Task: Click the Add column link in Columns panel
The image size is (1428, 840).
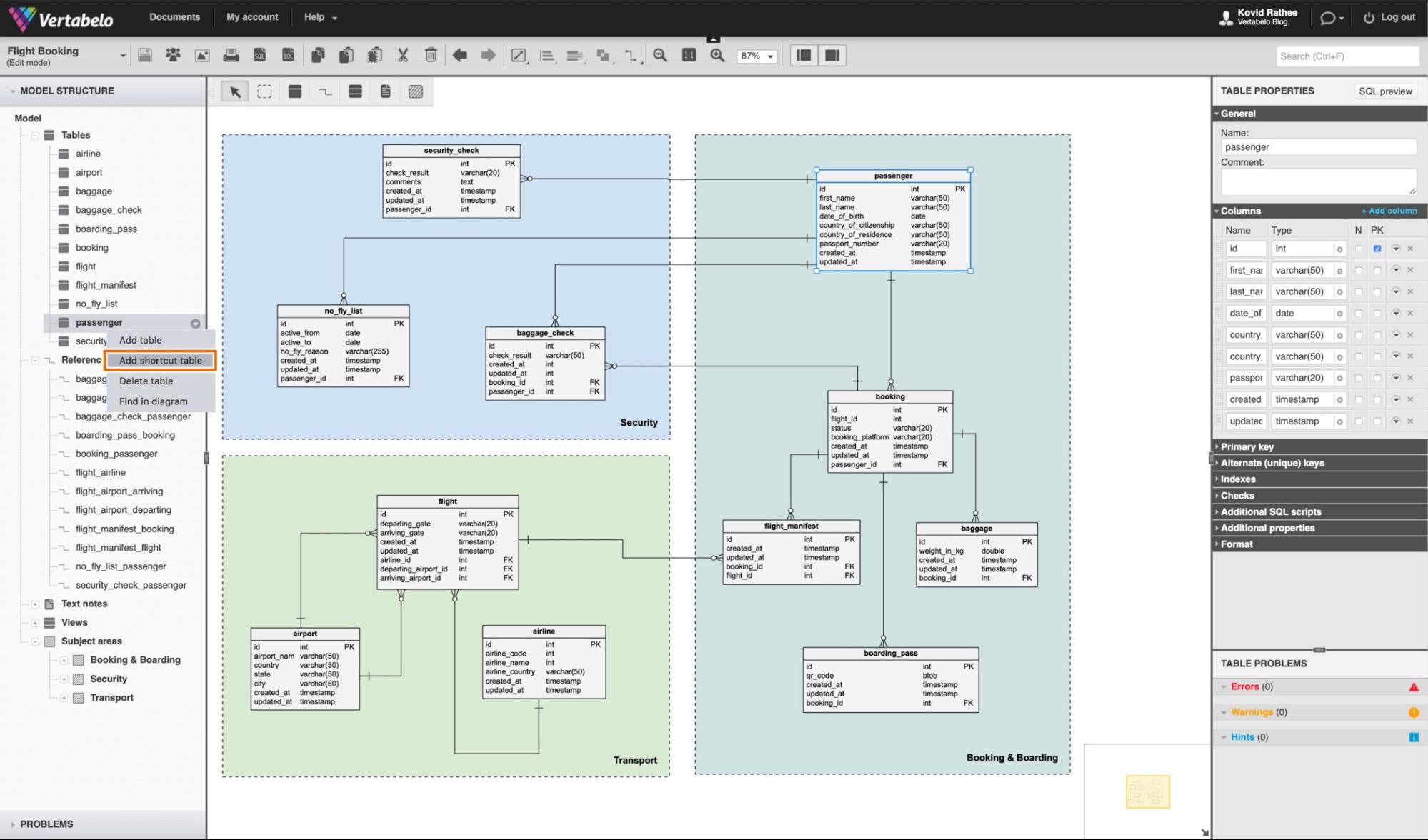Action: [x=1391, y=210]
